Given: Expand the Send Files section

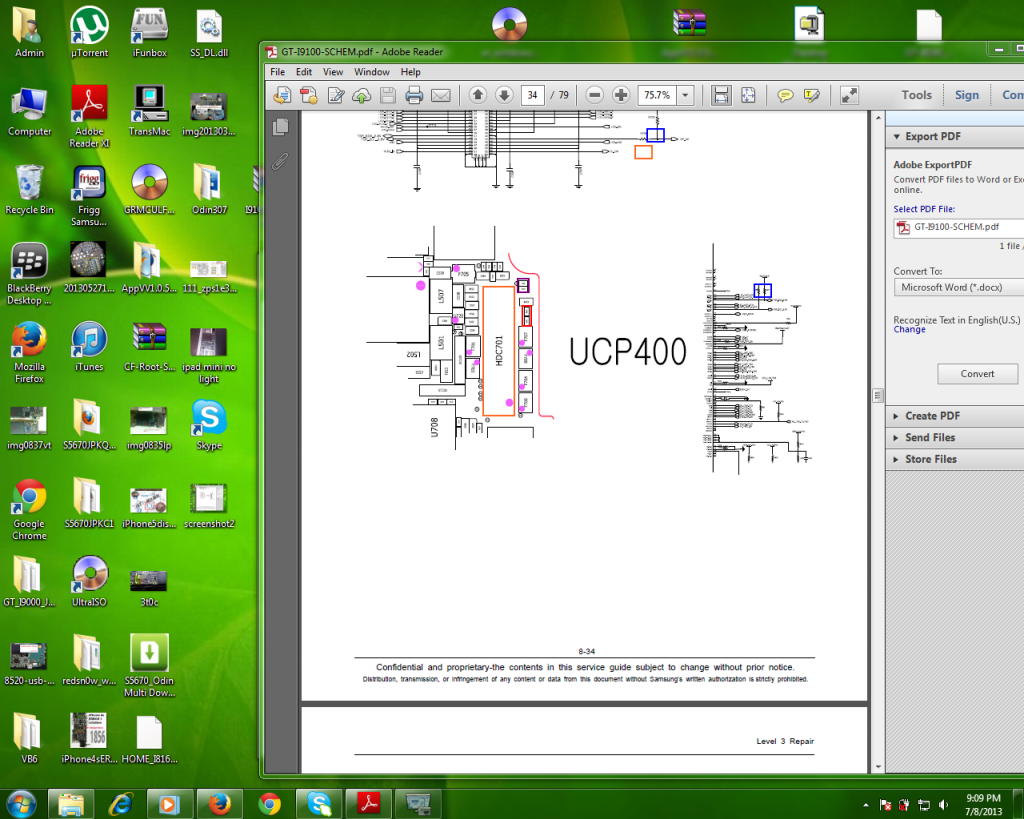Looking at the screenshot, I should pyautogui.click(x=930, y=438).
